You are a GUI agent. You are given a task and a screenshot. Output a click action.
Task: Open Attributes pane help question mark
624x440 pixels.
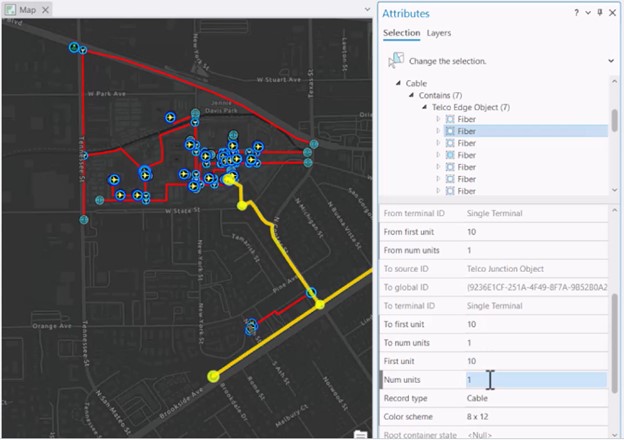(576, 13)
